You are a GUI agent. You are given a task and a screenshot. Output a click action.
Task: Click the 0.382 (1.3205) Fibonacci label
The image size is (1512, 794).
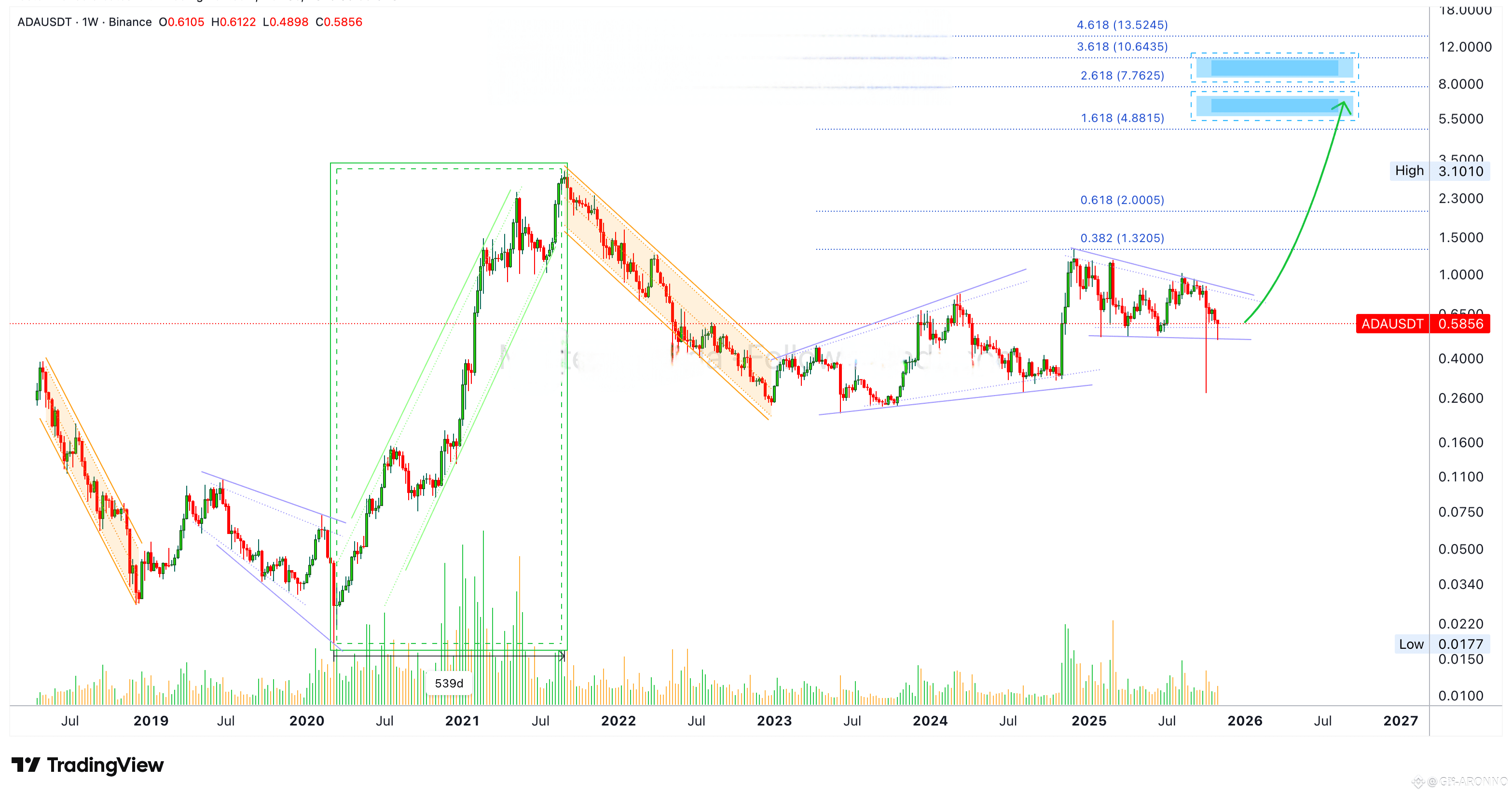click(1122, 238)
